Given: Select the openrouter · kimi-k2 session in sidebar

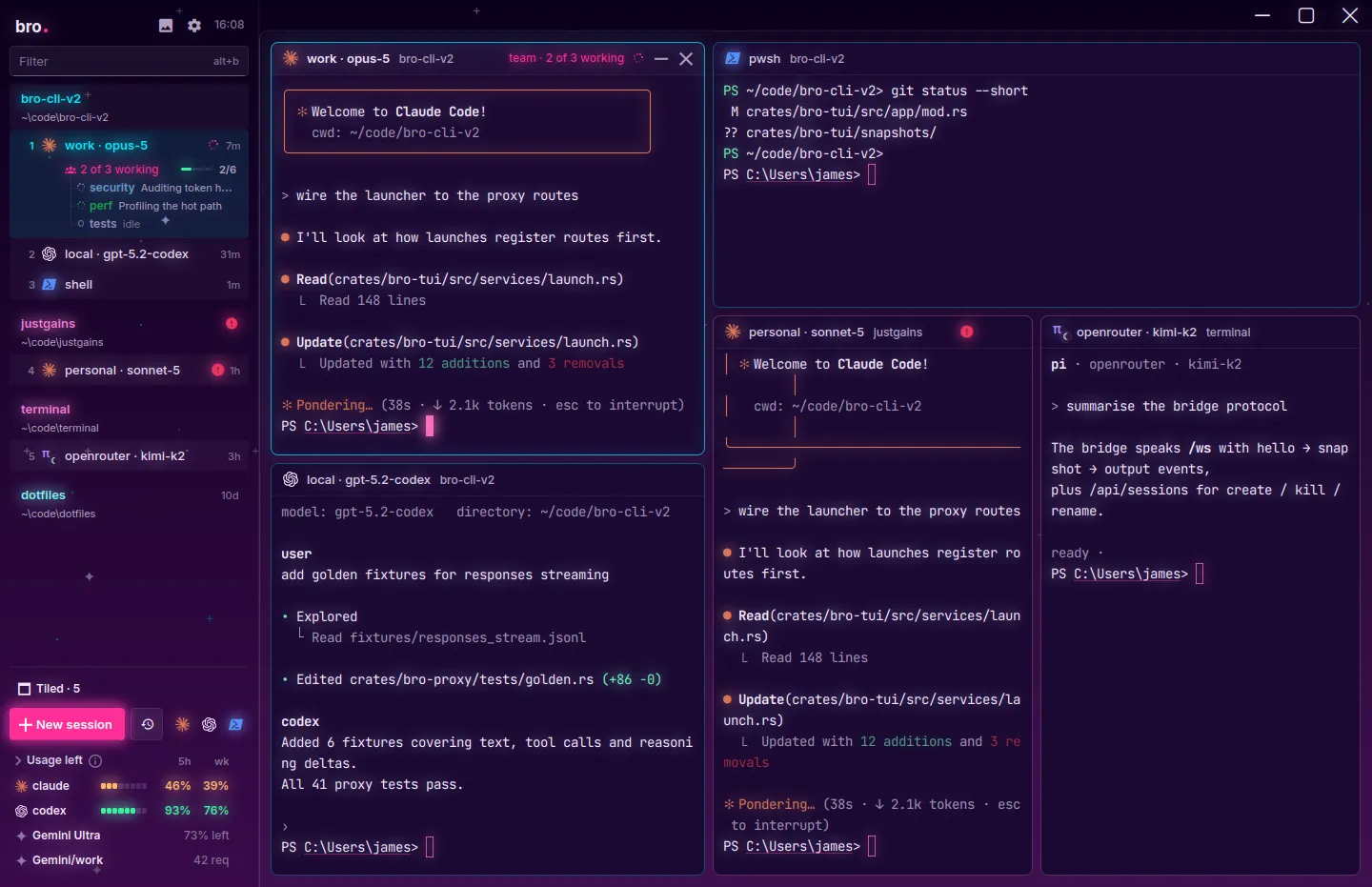Looking at the screenshot, I should click(130, 456).
